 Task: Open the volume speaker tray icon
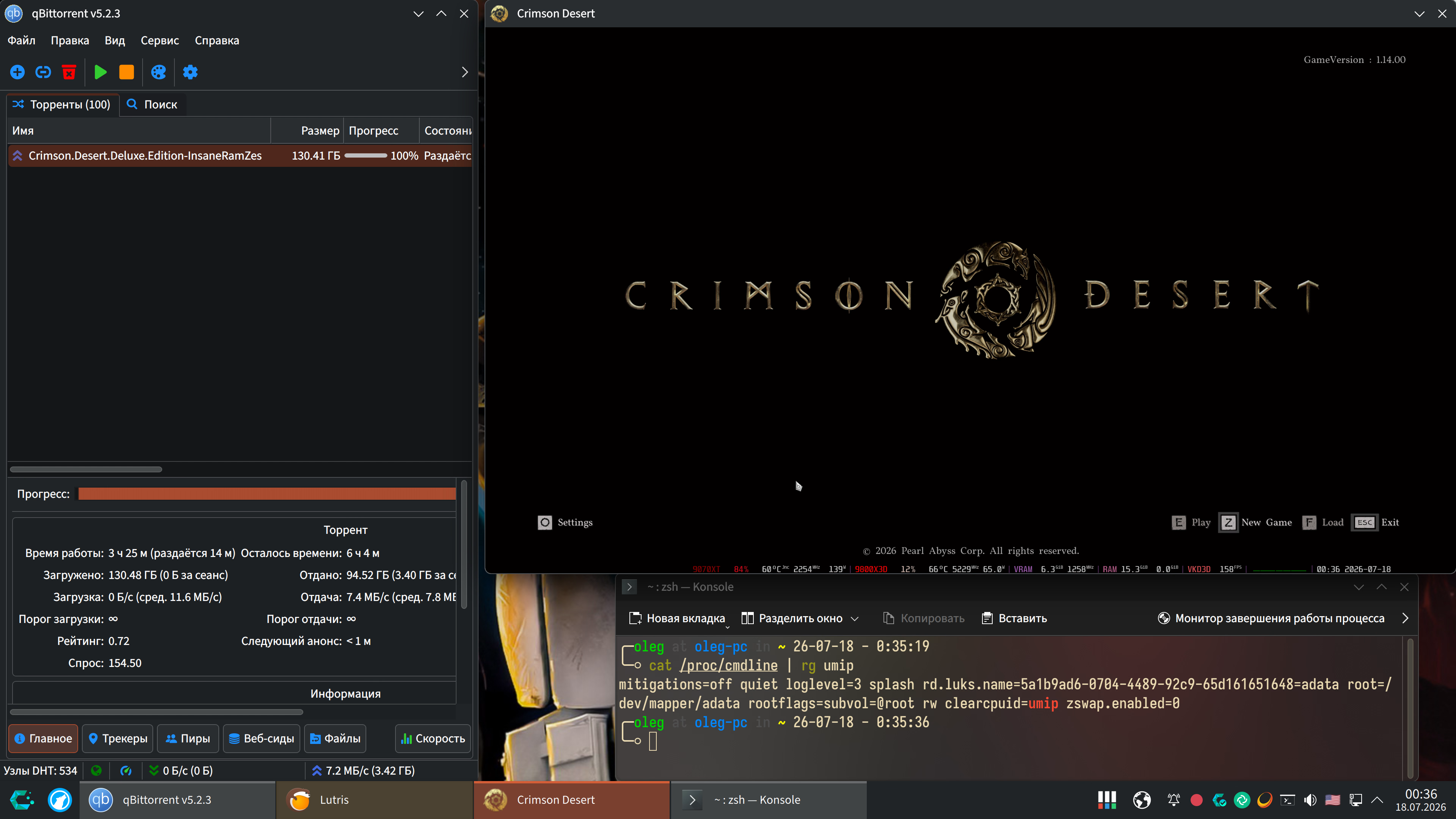tap(1310, 800)
